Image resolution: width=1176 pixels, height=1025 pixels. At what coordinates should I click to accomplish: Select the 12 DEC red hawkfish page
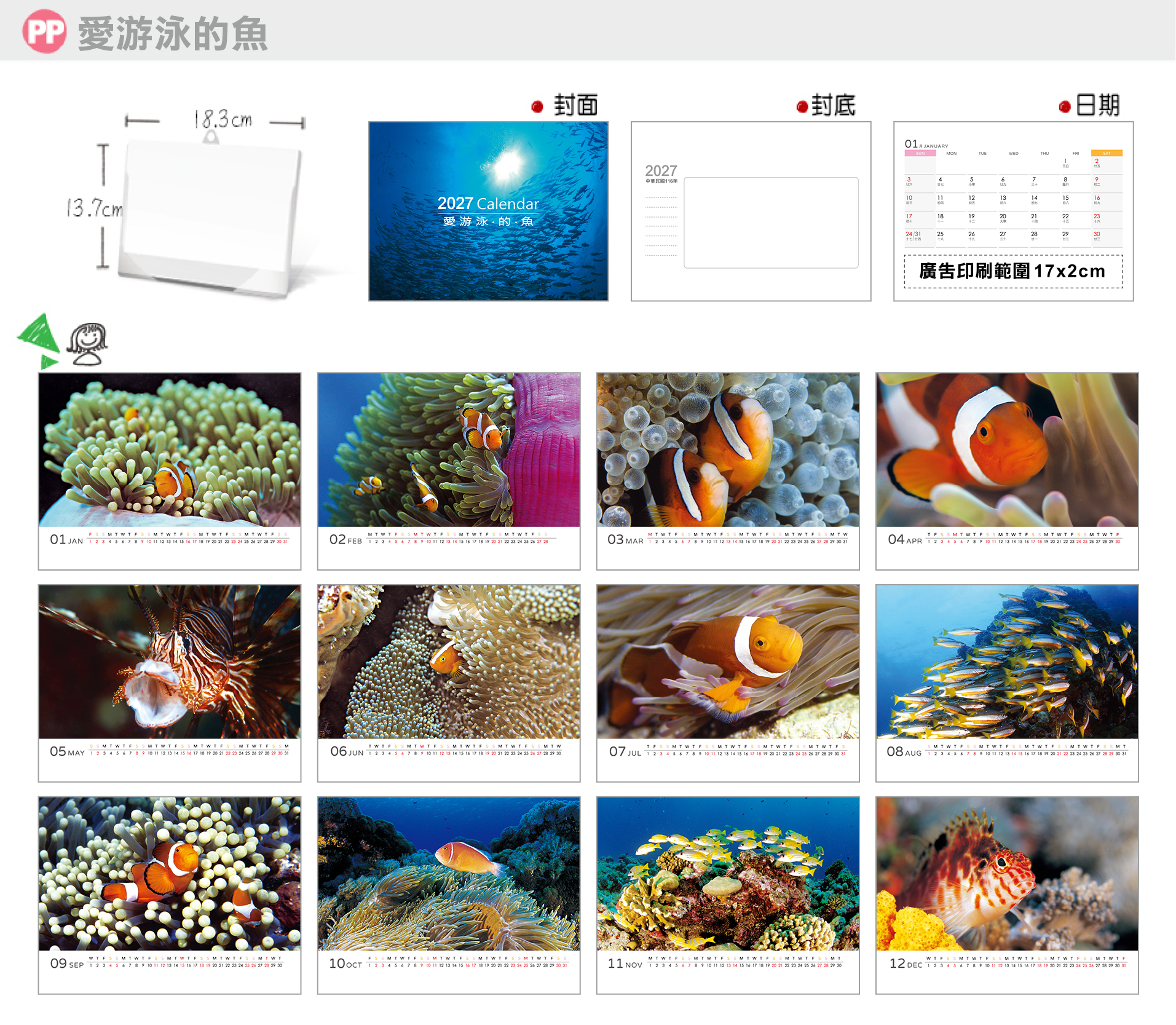[x=1007, y=895]
